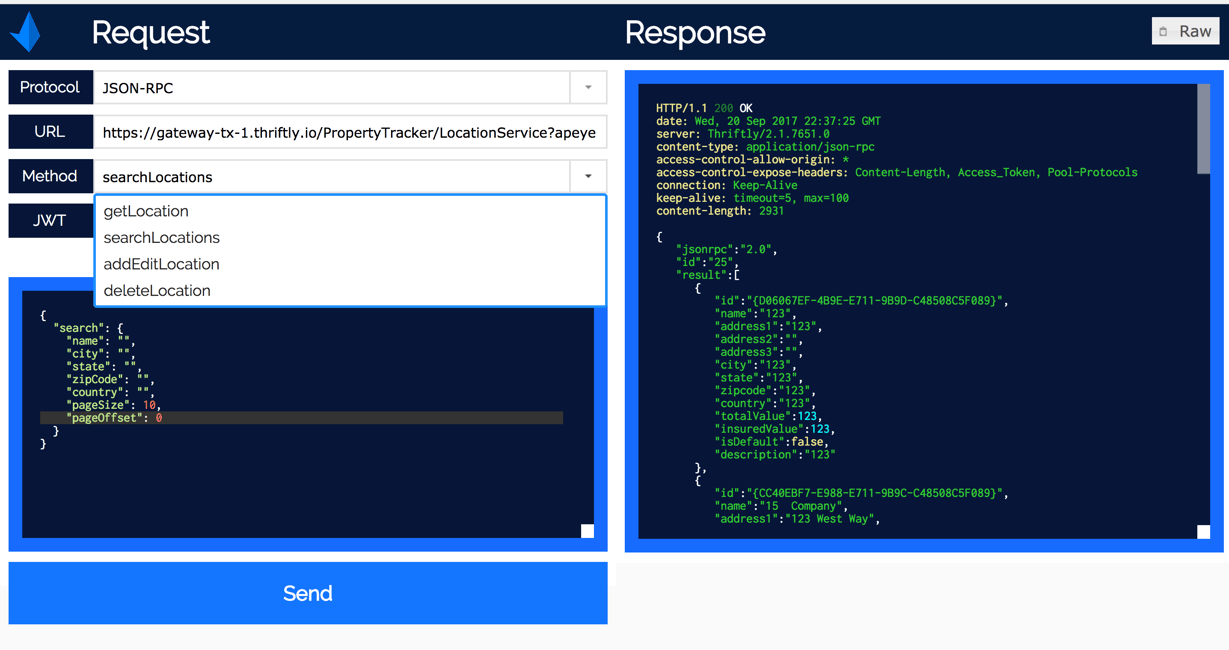Open the JSON-RPC protocol combo box
Image resolution: width=1229 pixels, height=650 pixels.
(330, 88)
